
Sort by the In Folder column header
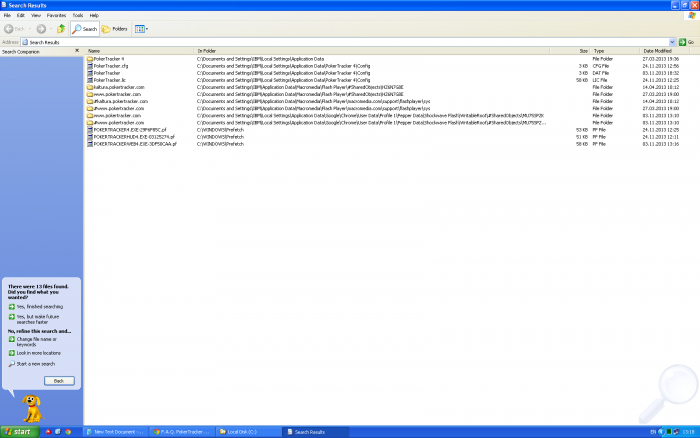(x=372, y=51)
